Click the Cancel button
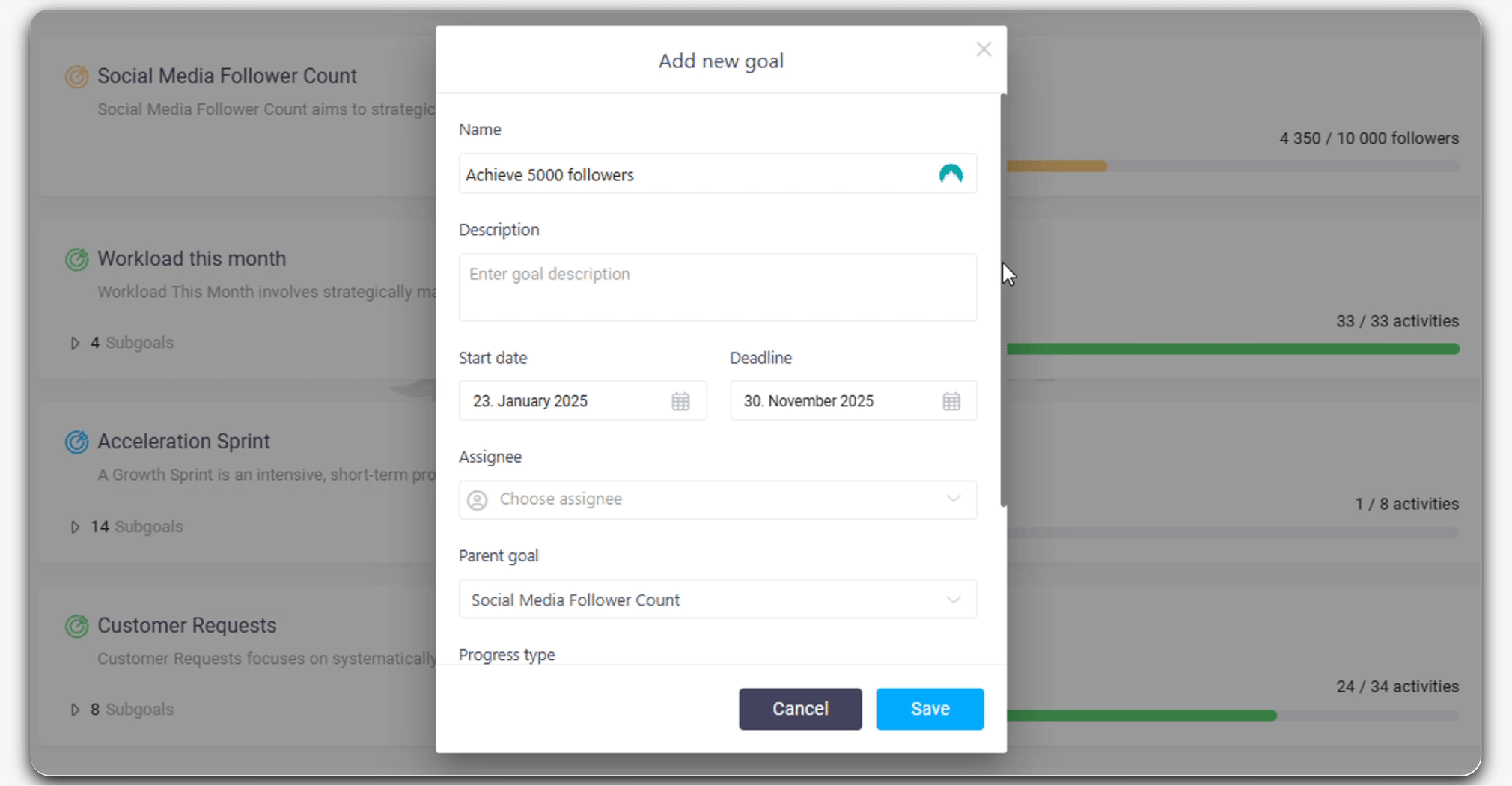This screenshot has width=1512, height=786. pyautogui.click(x=799, y=709)
